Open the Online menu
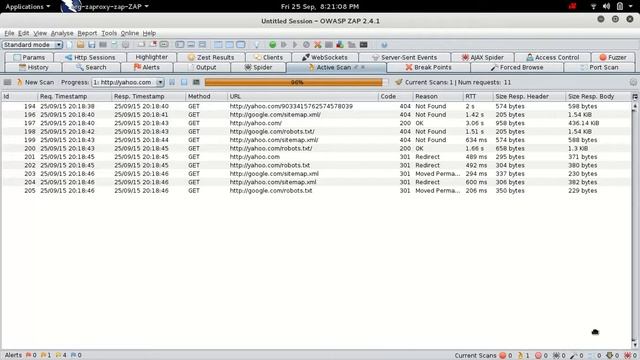 click(130, 33)
